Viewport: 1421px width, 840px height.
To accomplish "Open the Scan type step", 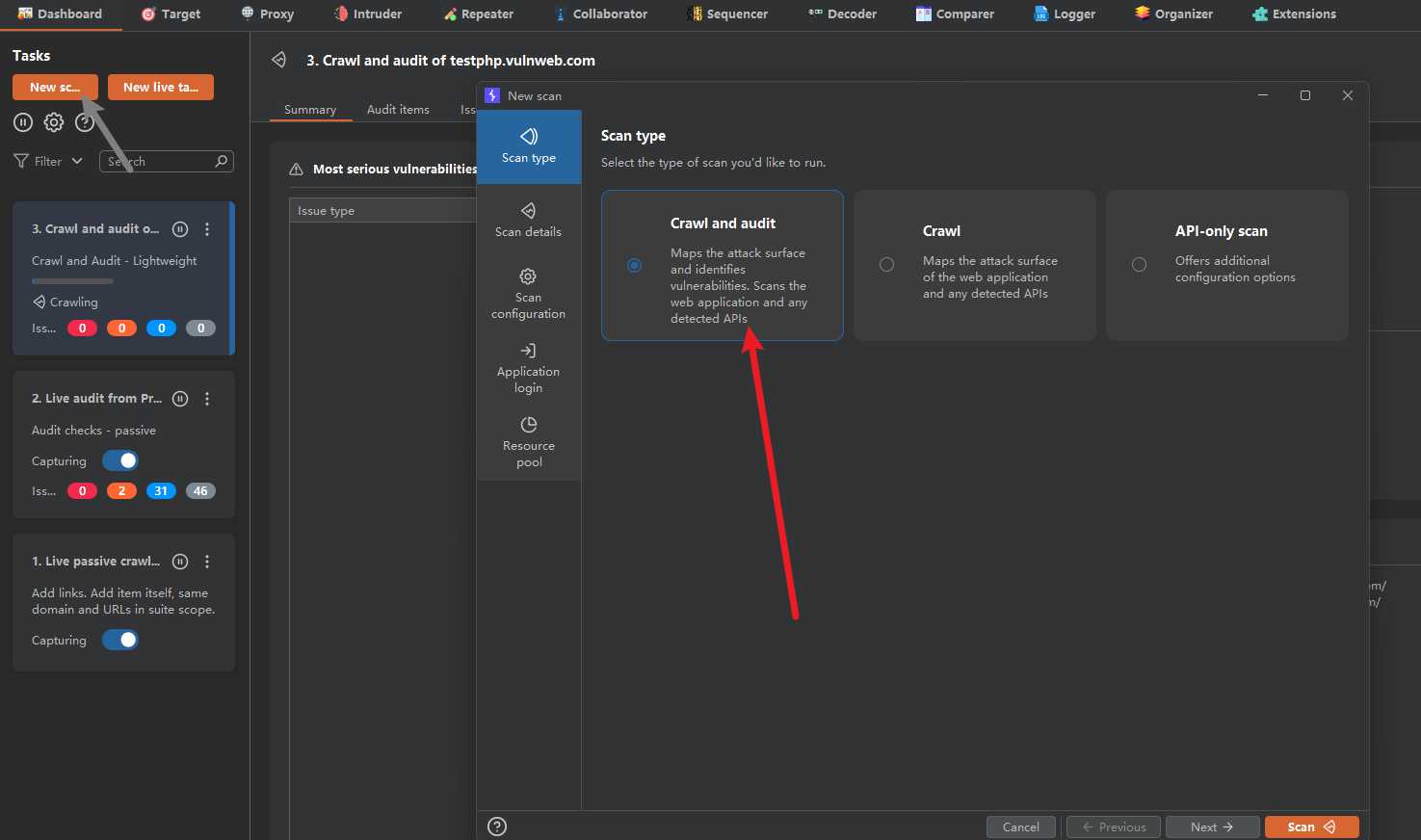I will (x=529, y=146).
